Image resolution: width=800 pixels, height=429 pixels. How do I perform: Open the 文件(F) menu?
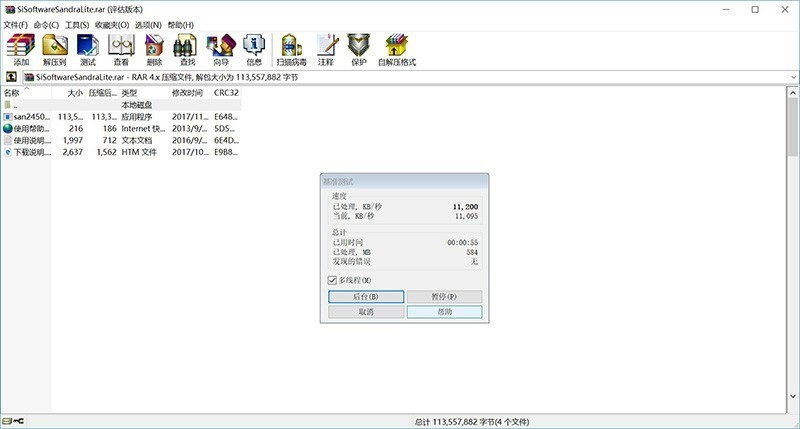pos(15,24)
